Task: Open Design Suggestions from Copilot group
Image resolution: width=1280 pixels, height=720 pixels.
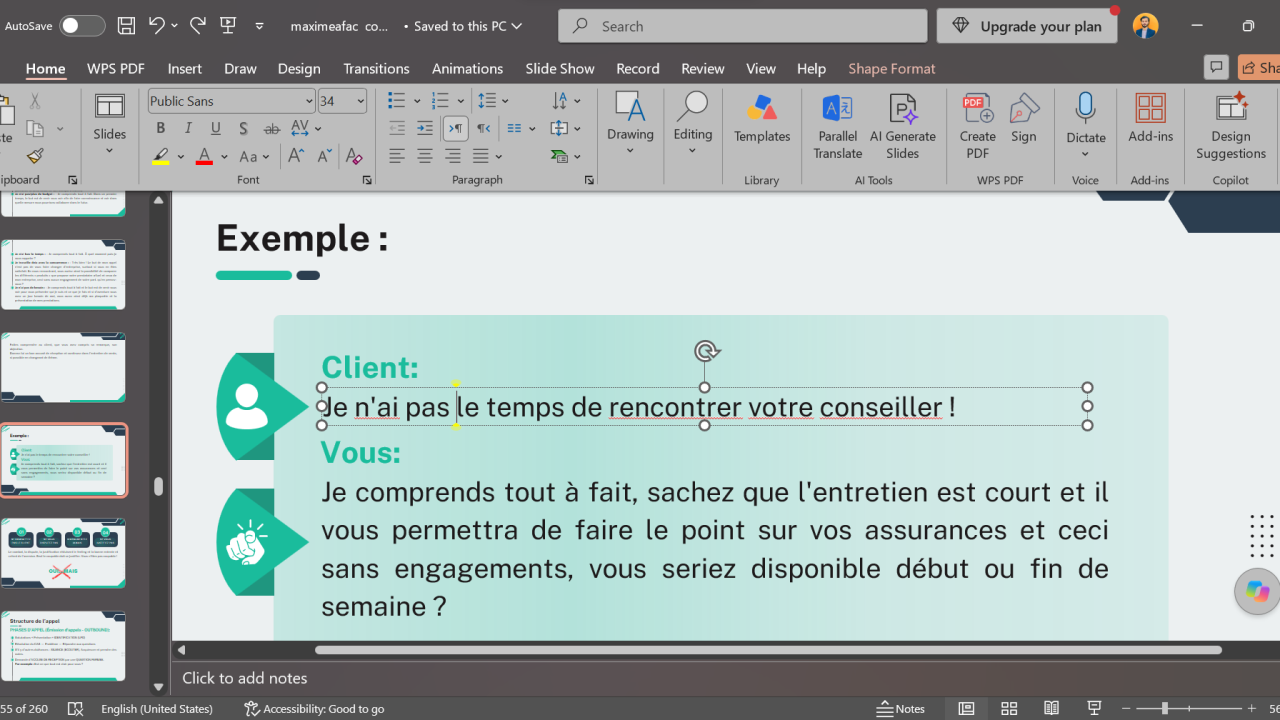Action: pos(1231,127)
